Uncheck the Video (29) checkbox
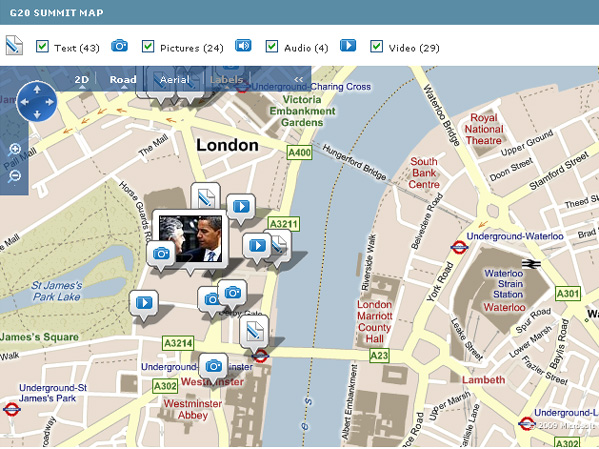 click(376, 46)
